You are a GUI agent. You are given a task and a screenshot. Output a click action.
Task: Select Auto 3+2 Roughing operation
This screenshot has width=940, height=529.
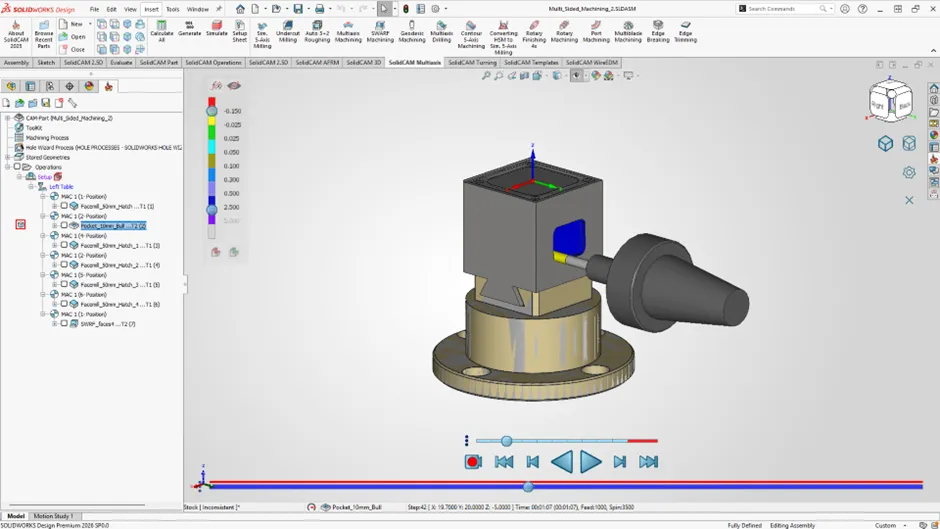(317, 31)
